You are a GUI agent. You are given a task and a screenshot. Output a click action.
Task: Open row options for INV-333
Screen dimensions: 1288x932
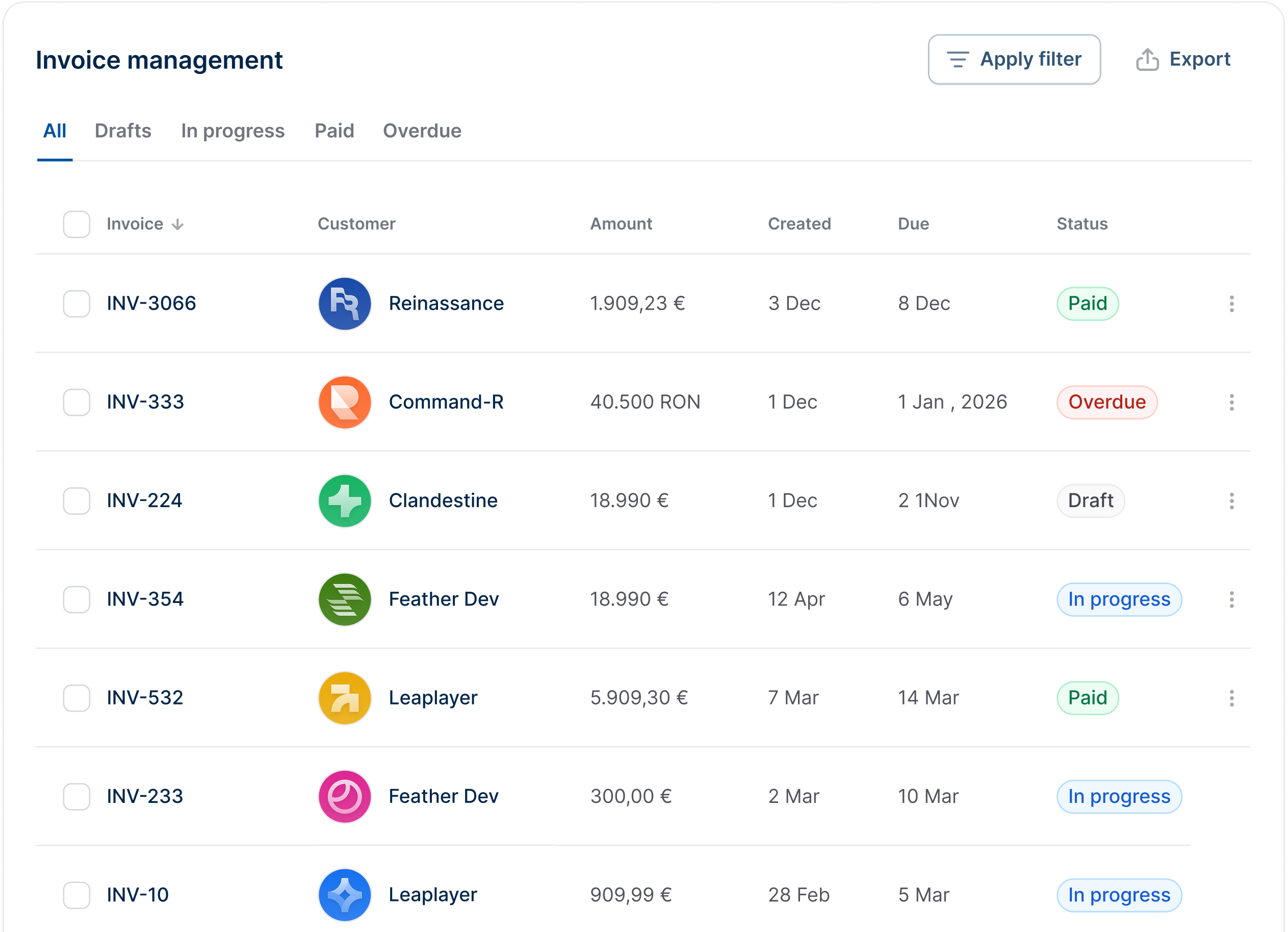(x=1231, y=402)
